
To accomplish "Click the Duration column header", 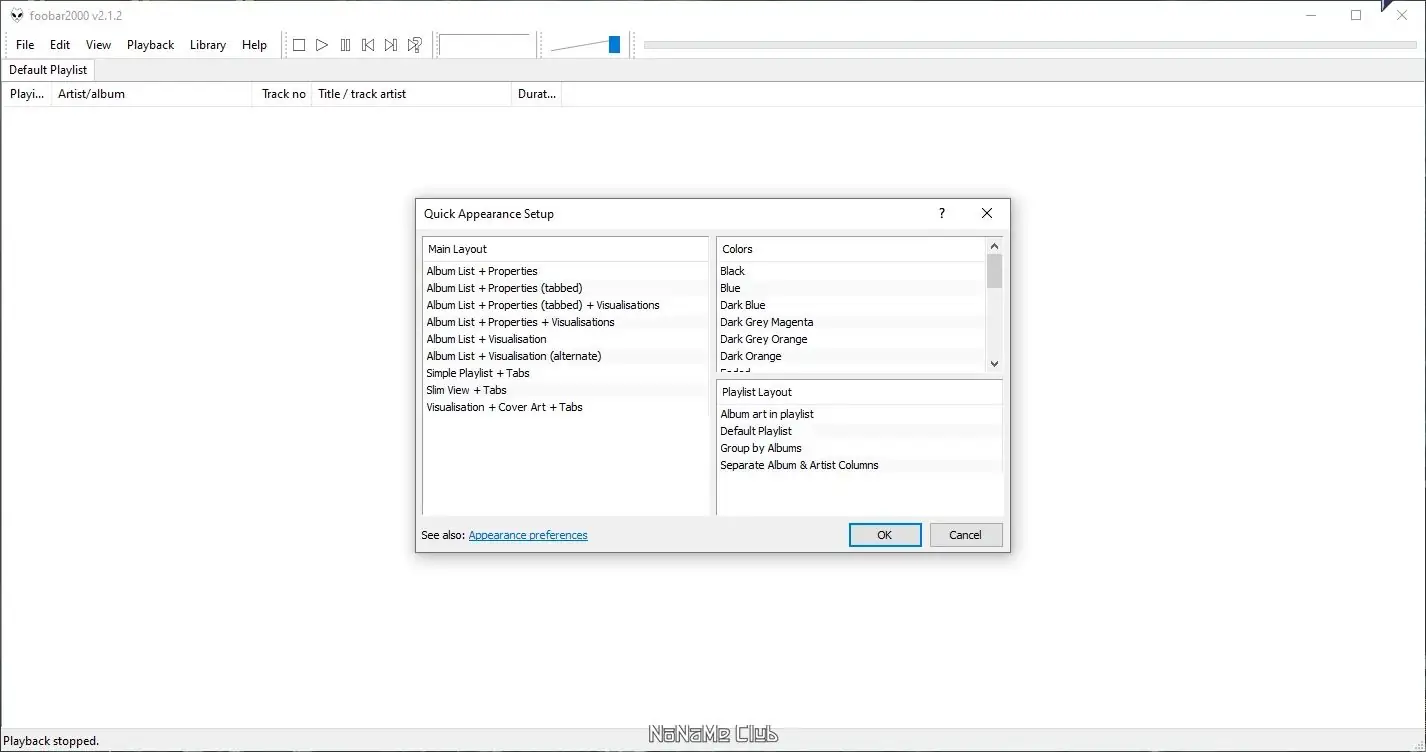I will tap(537, 94).
